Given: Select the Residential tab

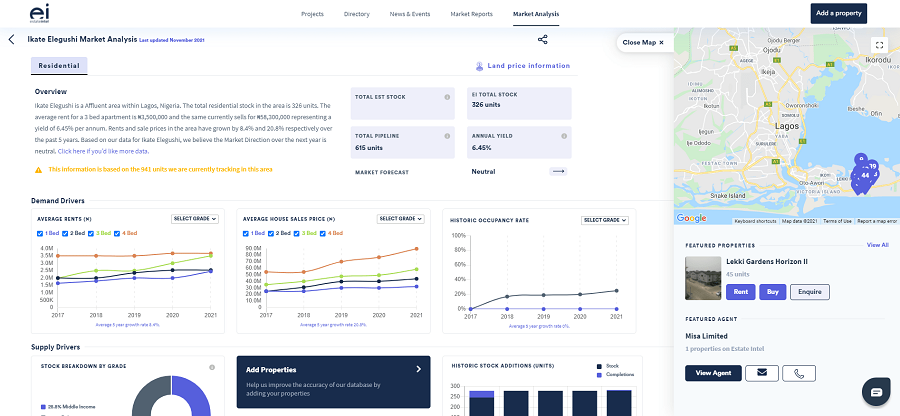Looking at the screenshot, I should pos(59,65).
